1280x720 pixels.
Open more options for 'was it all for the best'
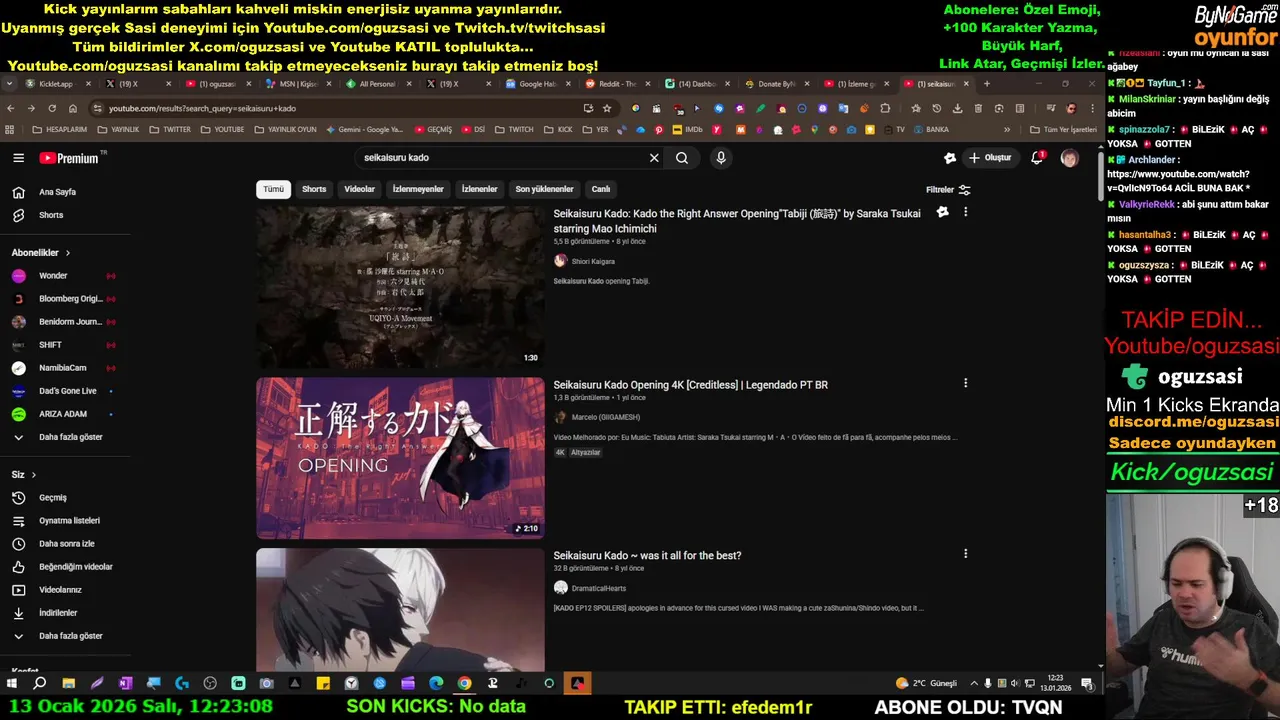965,554
